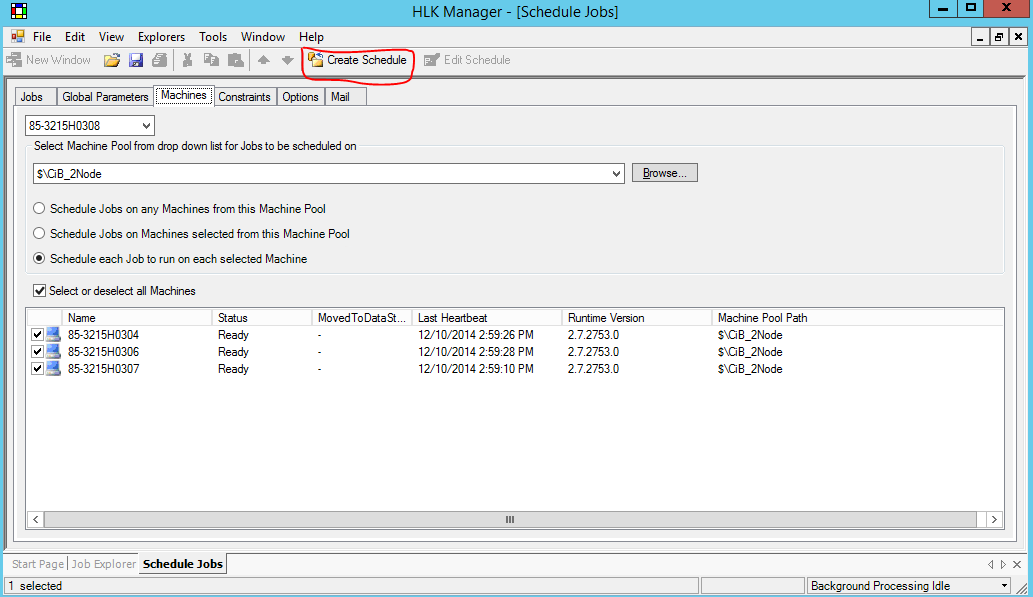Screen dimensions: 1033x597
Task: Minimize the inner Schedule Jobs window
Action: tap(980, 37)
